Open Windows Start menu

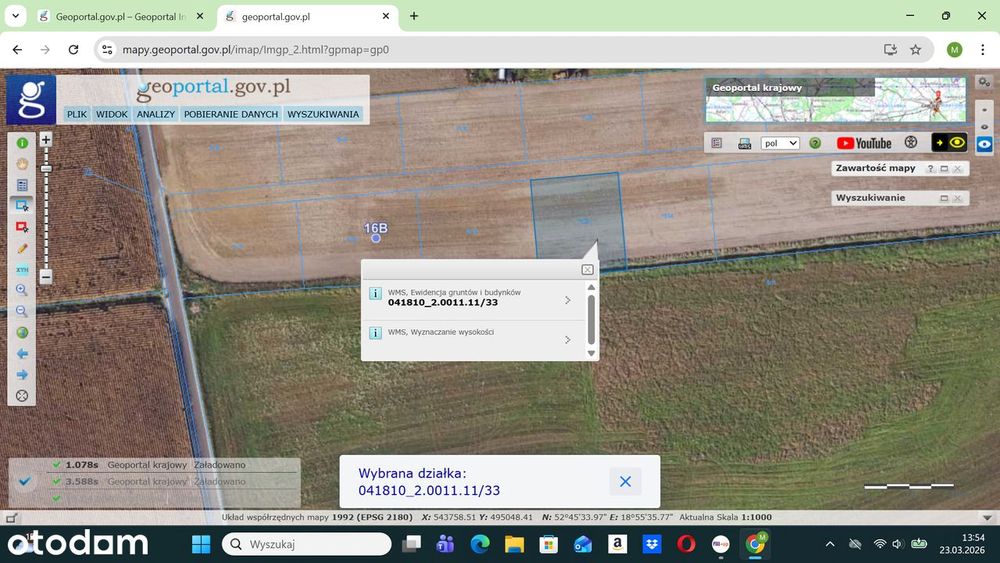click(201, 544)
